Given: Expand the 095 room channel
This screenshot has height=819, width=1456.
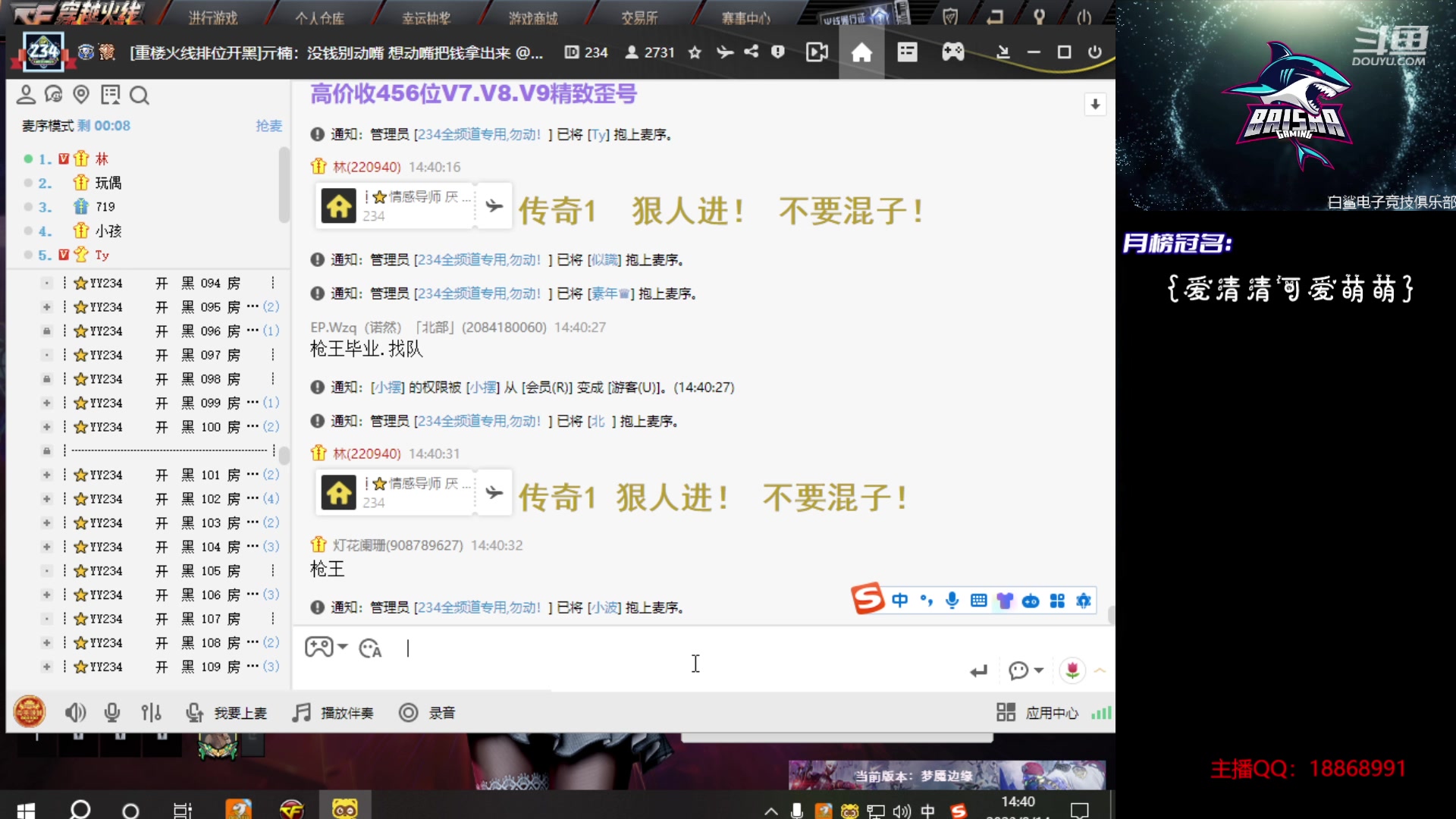Looking at the screenshot, I should click(x=46, y=307).
